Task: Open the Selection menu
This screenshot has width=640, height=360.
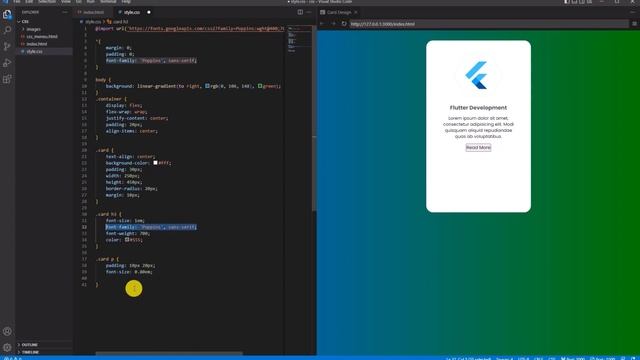Action: coord(47,2)
